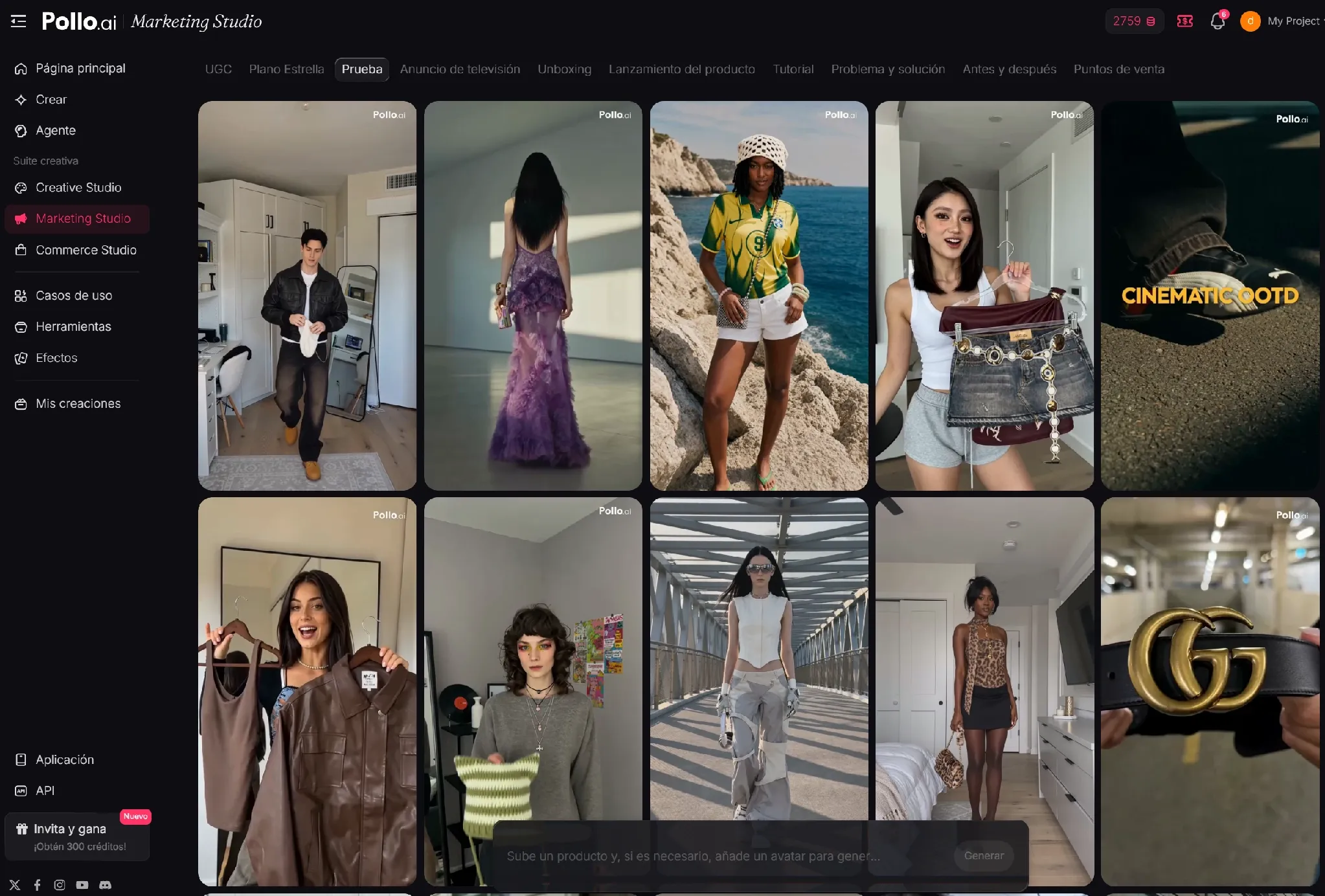Click the coupon ticket icon
Viewport: 1325px width, 896px height.
tap(1185, 21)
